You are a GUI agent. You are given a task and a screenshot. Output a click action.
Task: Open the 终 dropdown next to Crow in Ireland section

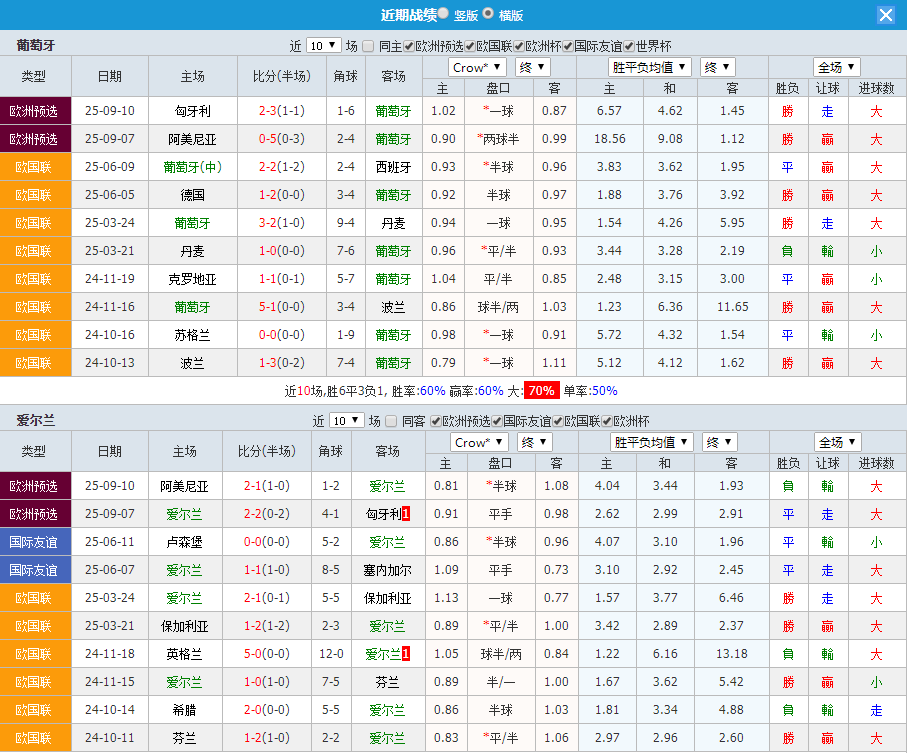(x=533, y=441)
